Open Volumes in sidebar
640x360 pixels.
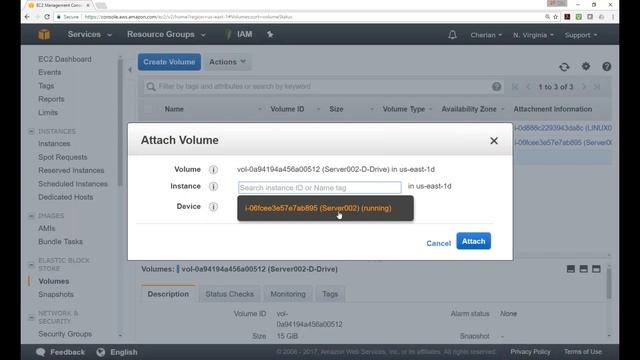[53, 281]
